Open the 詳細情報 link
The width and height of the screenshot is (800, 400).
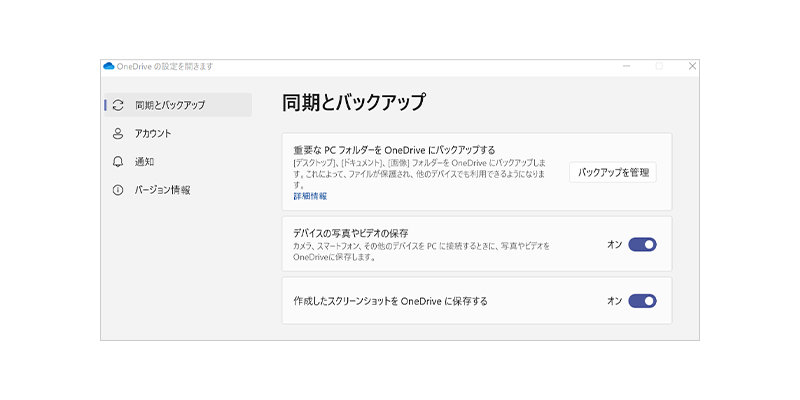point(310,196)
